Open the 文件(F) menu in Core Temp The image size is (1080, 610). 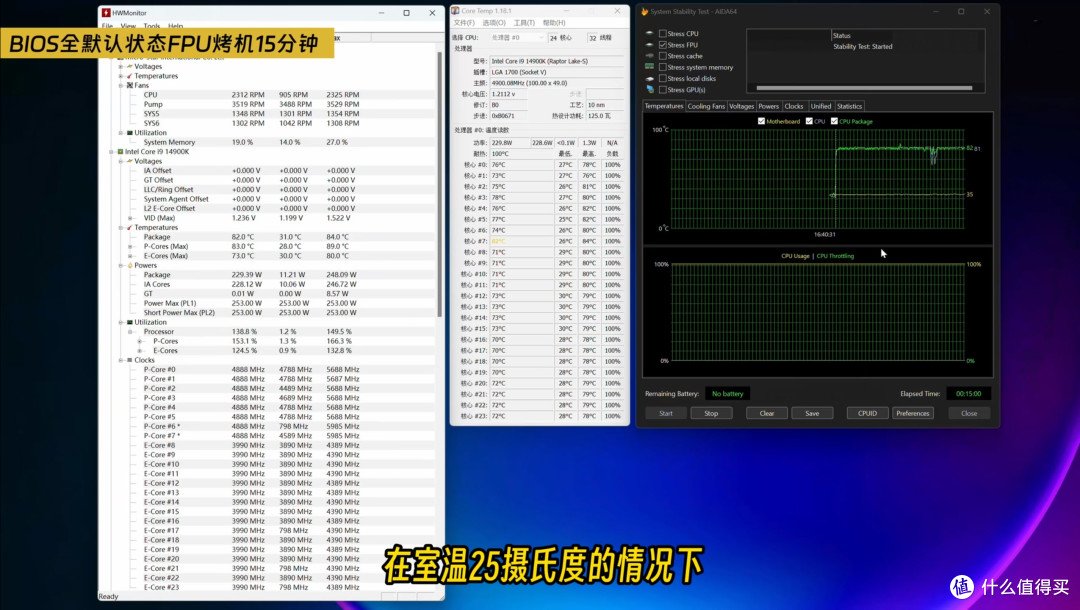click(x=464, y=23)
